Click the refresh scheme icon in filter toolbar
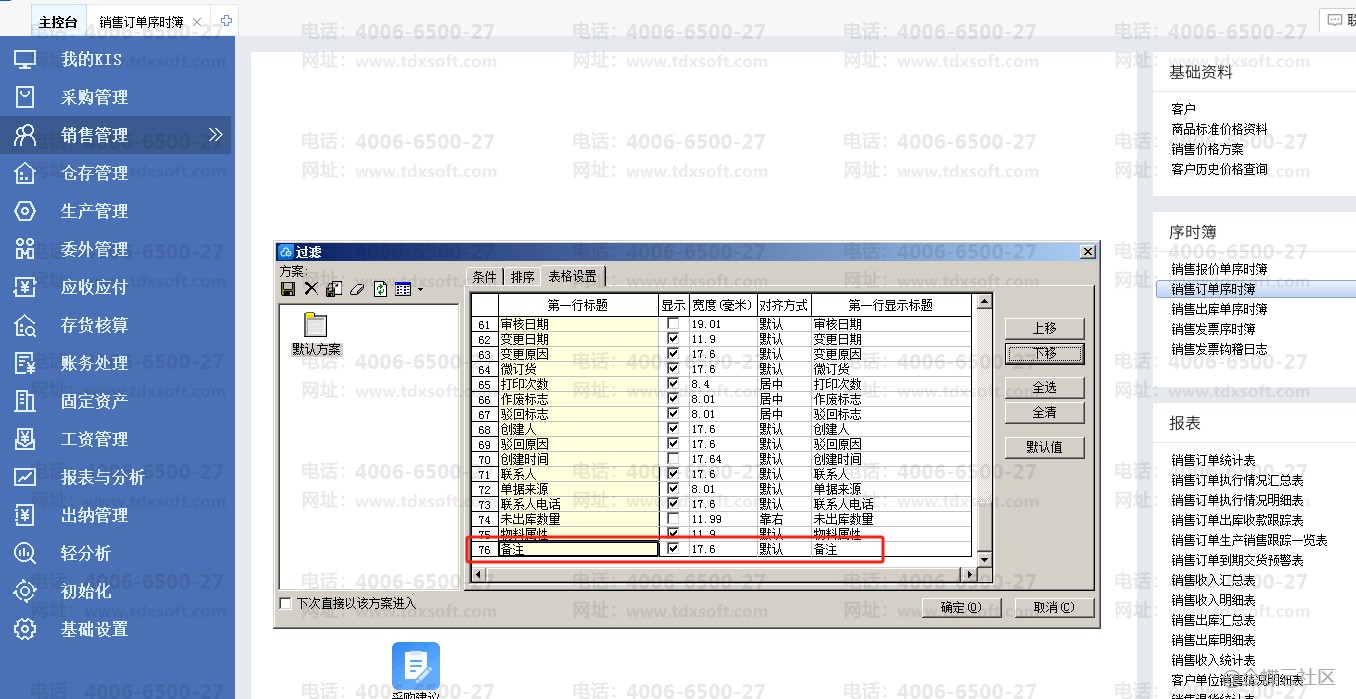The width and height of the screenshot is (1356, 699). coord(380,289)
